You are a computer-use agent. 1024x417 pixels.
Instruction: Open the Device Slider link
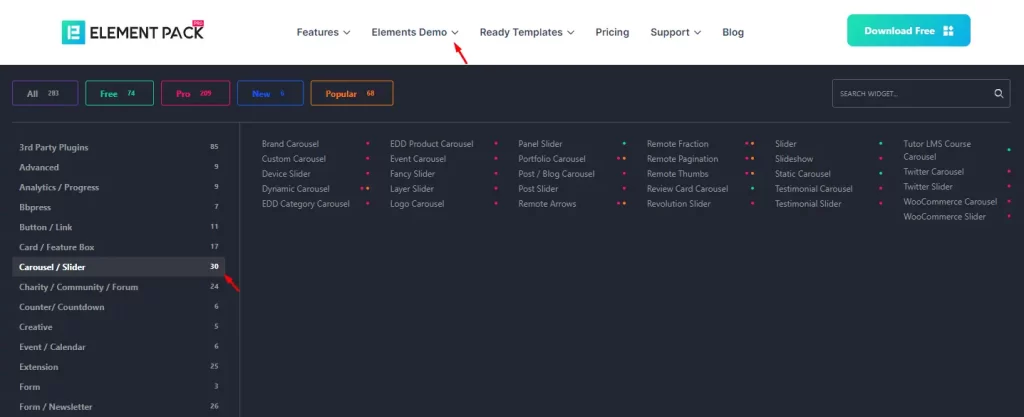[286, 174]
